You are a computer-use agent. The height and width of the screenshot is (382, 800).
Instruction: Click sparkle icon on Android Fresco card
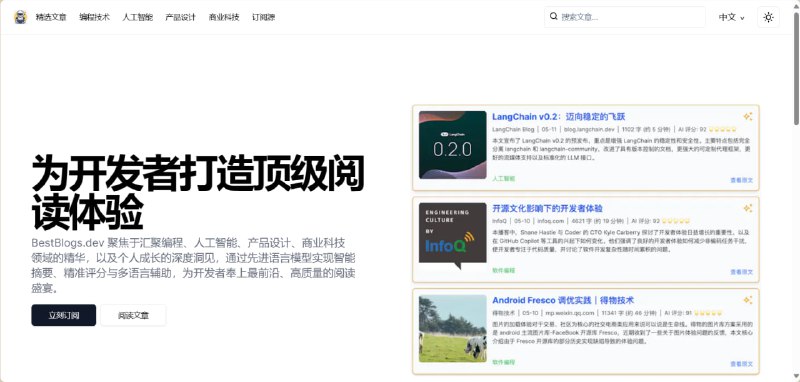click(747, 300)
